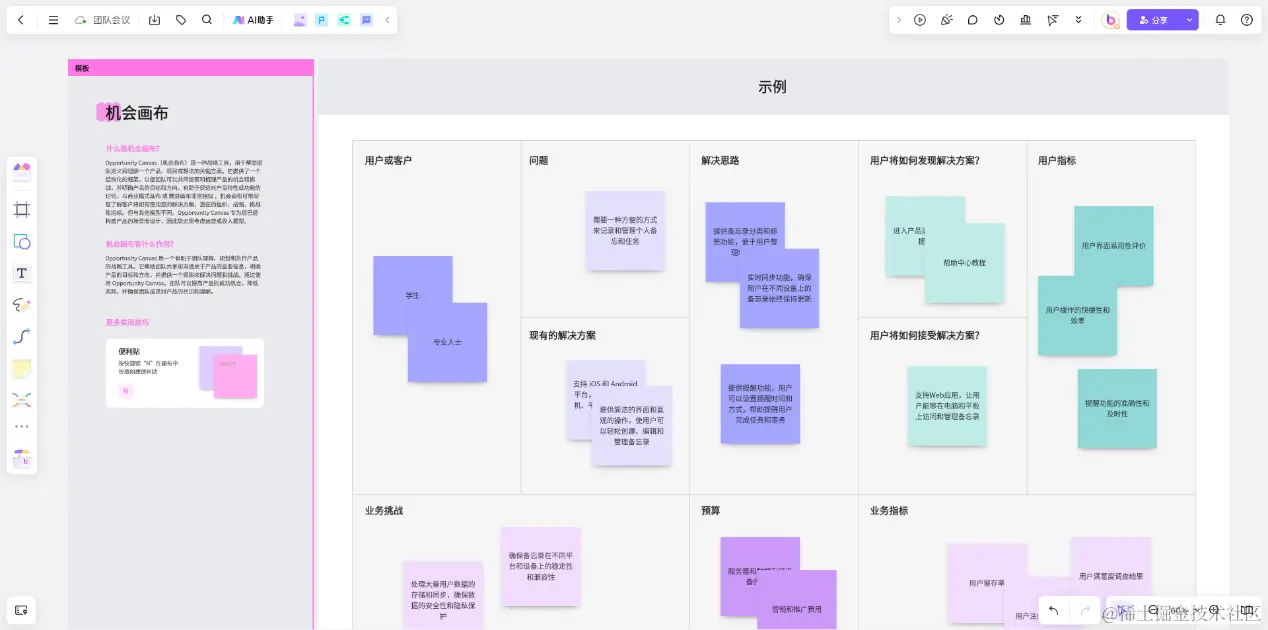Select the 学生 sticky note
The image size is (1268, 630).
point(413,295)
